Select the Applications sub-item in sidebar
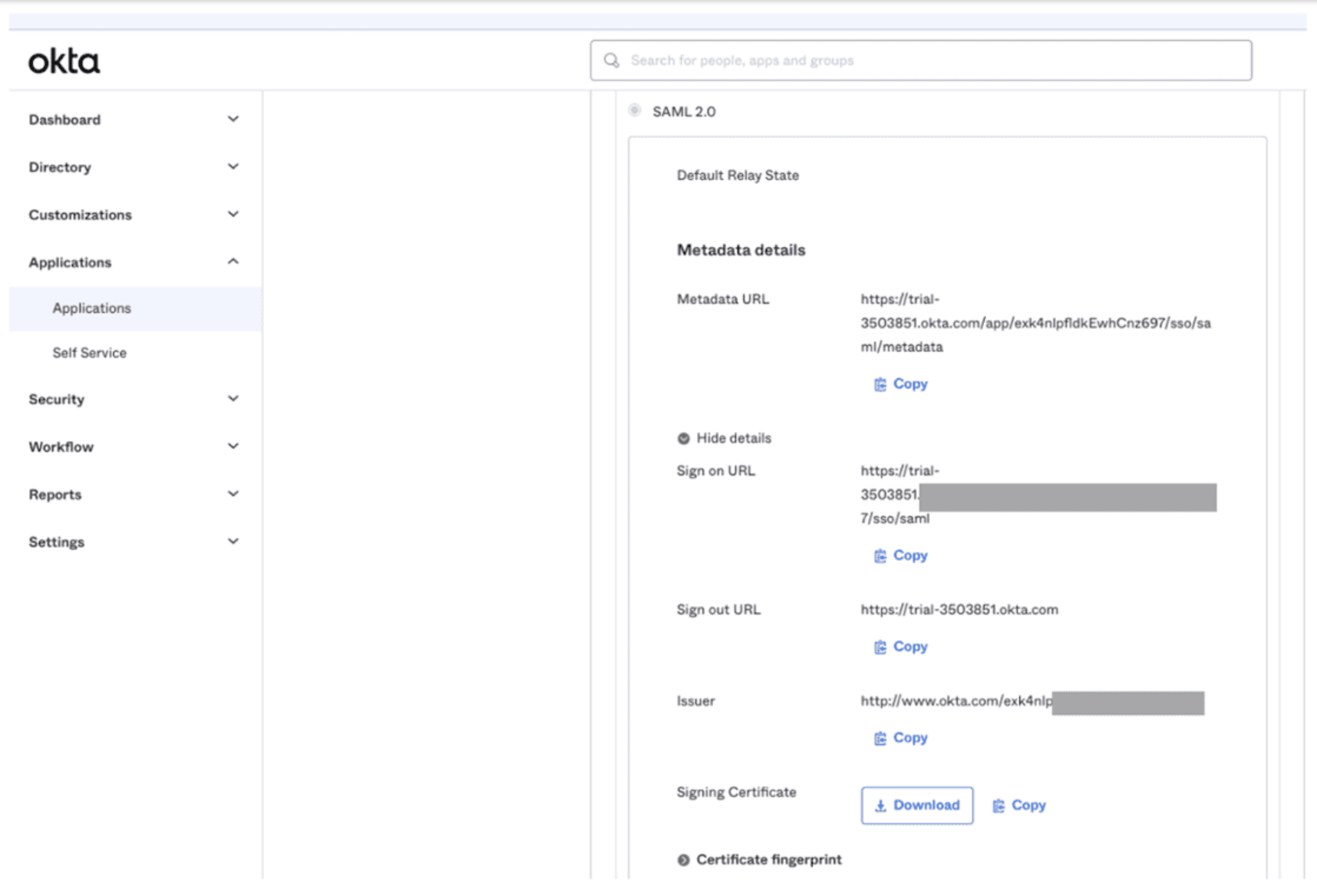This screenshot has height=896, width=1317. click(x=136, y=308)
